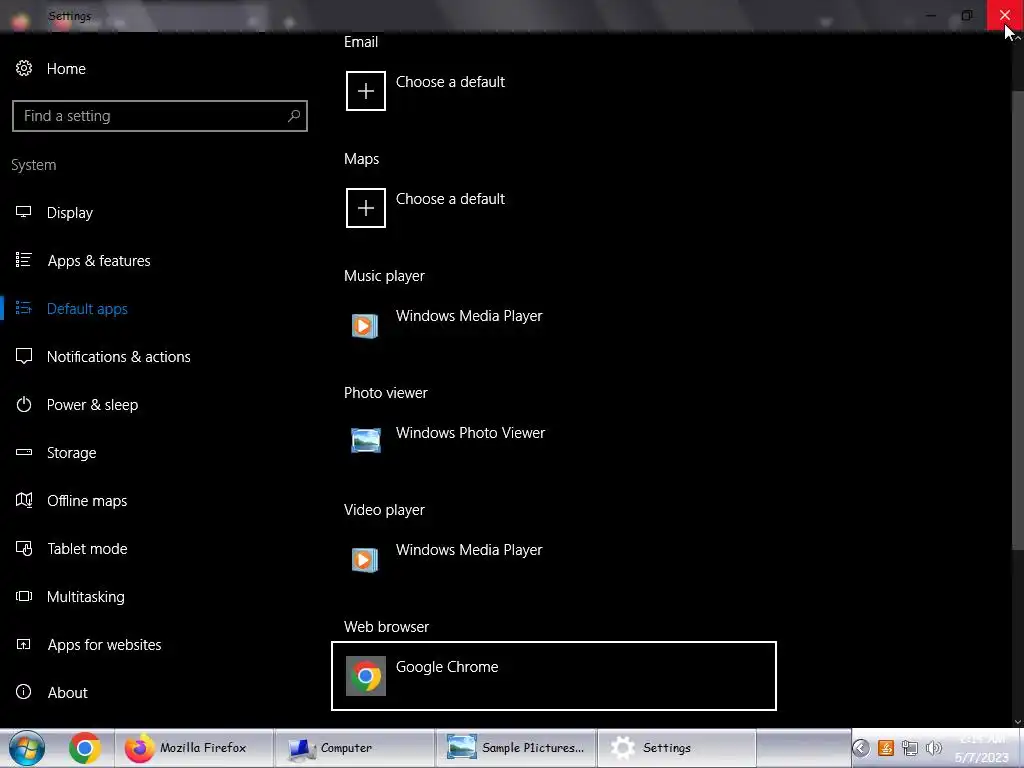Select the Apps & features list icon

coord(24,260)
